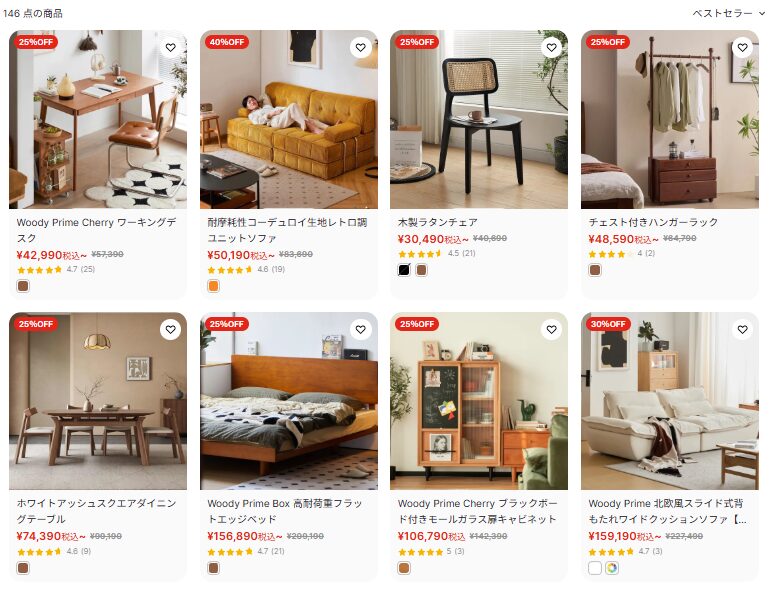The width and height of the screenshot is (775, 592).
Task: Save hanger rack with chest to favorites
Action: point(742,47)
